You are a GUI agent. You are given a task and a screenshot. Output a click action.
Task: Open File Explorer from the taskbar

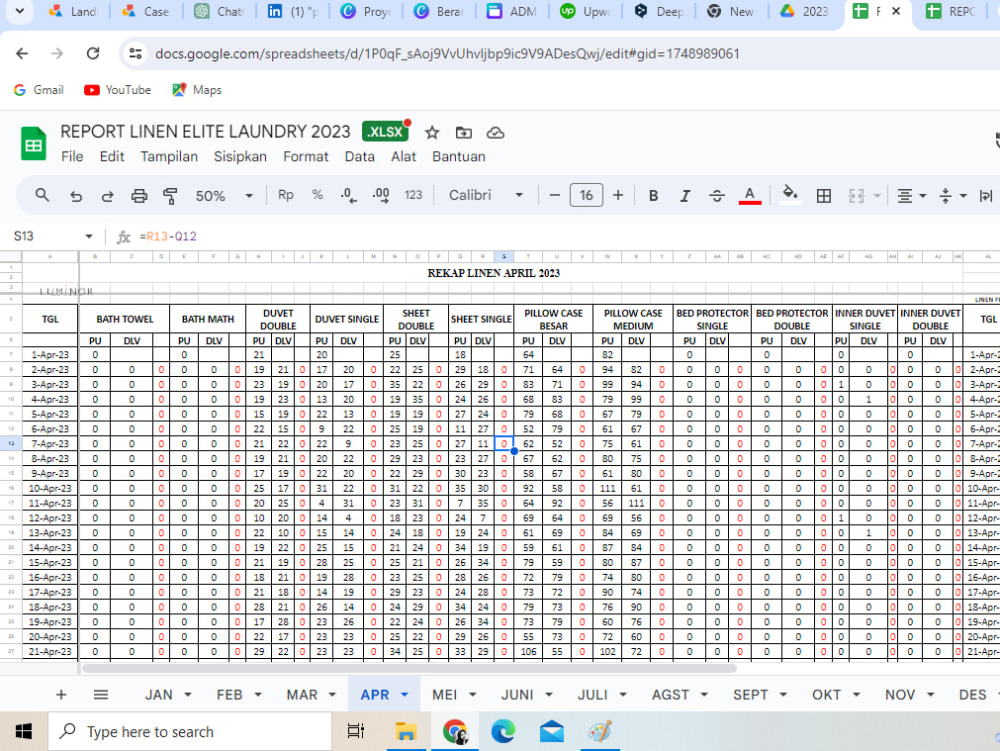tap(405, 731)
